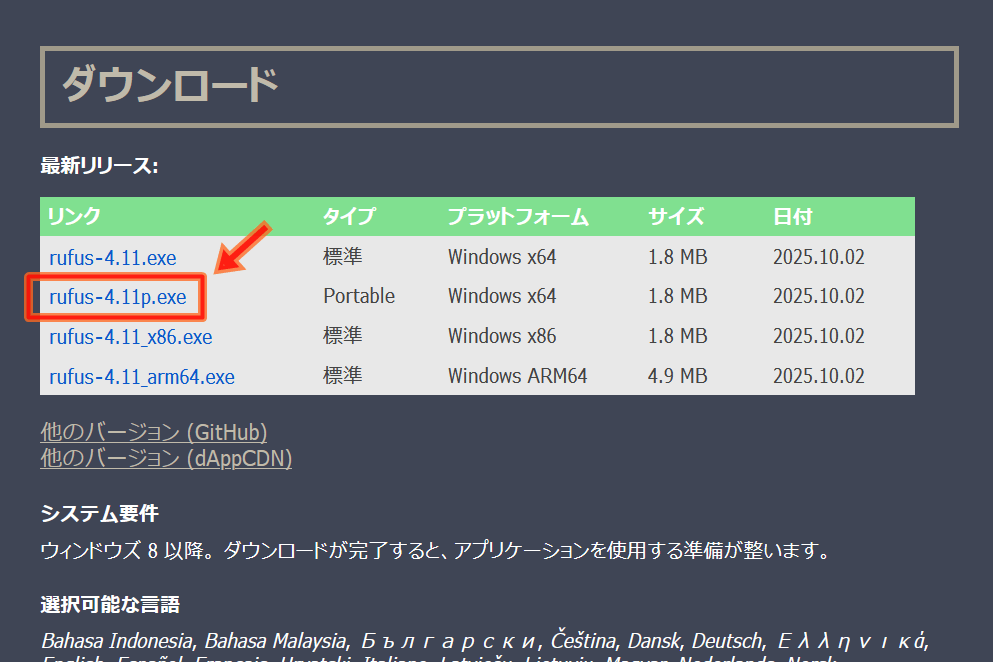Click the ダウンロード section heading
The image size is (993, 662).
(x=169, y=86)
